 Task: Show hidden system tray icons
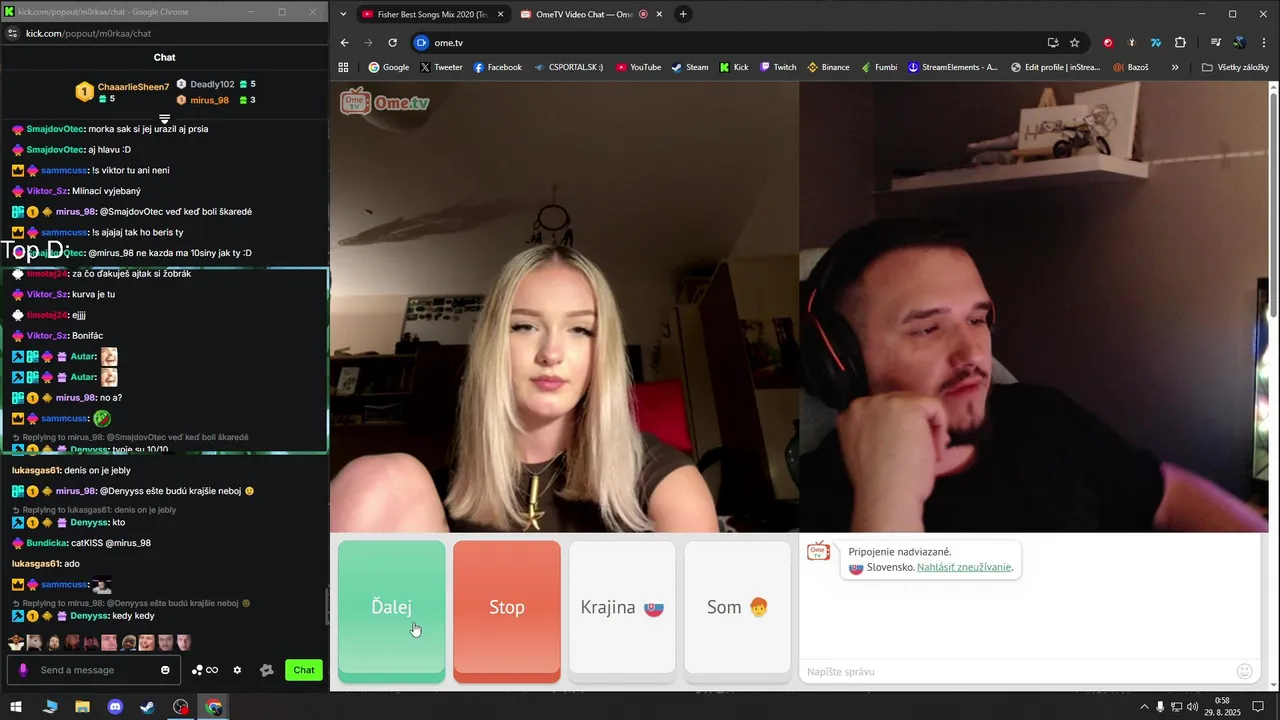(1144, 707)
